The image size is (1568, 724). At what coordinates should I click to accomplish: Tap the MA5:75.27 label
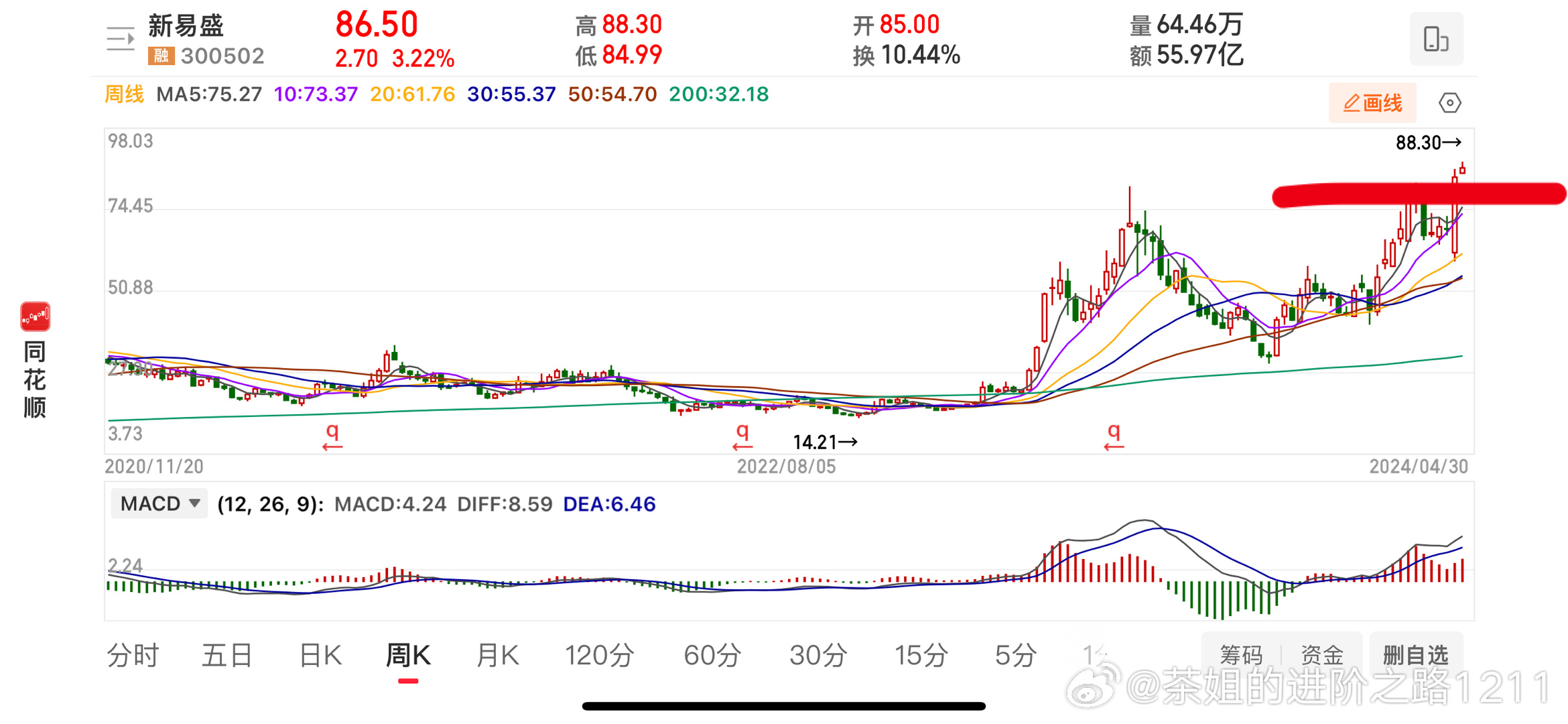click(209, 94)
